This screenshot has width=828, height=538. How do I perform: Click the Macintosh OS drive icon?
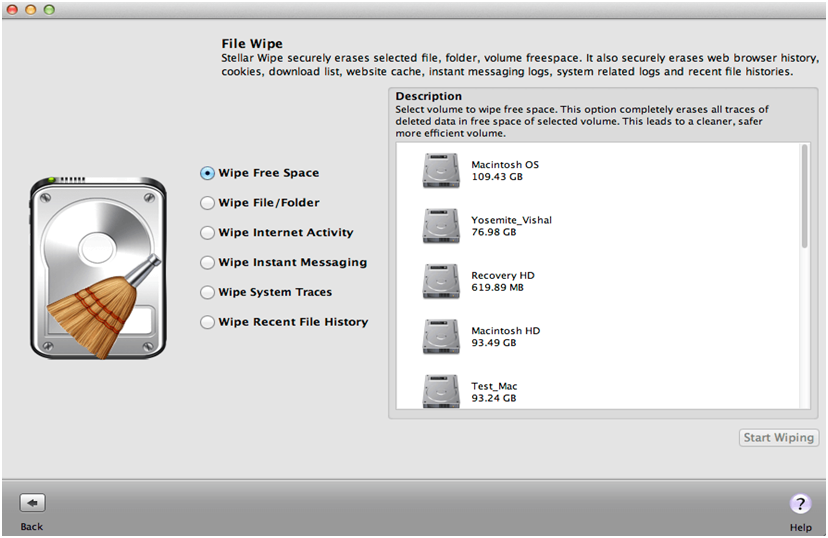tap(441, 171)
